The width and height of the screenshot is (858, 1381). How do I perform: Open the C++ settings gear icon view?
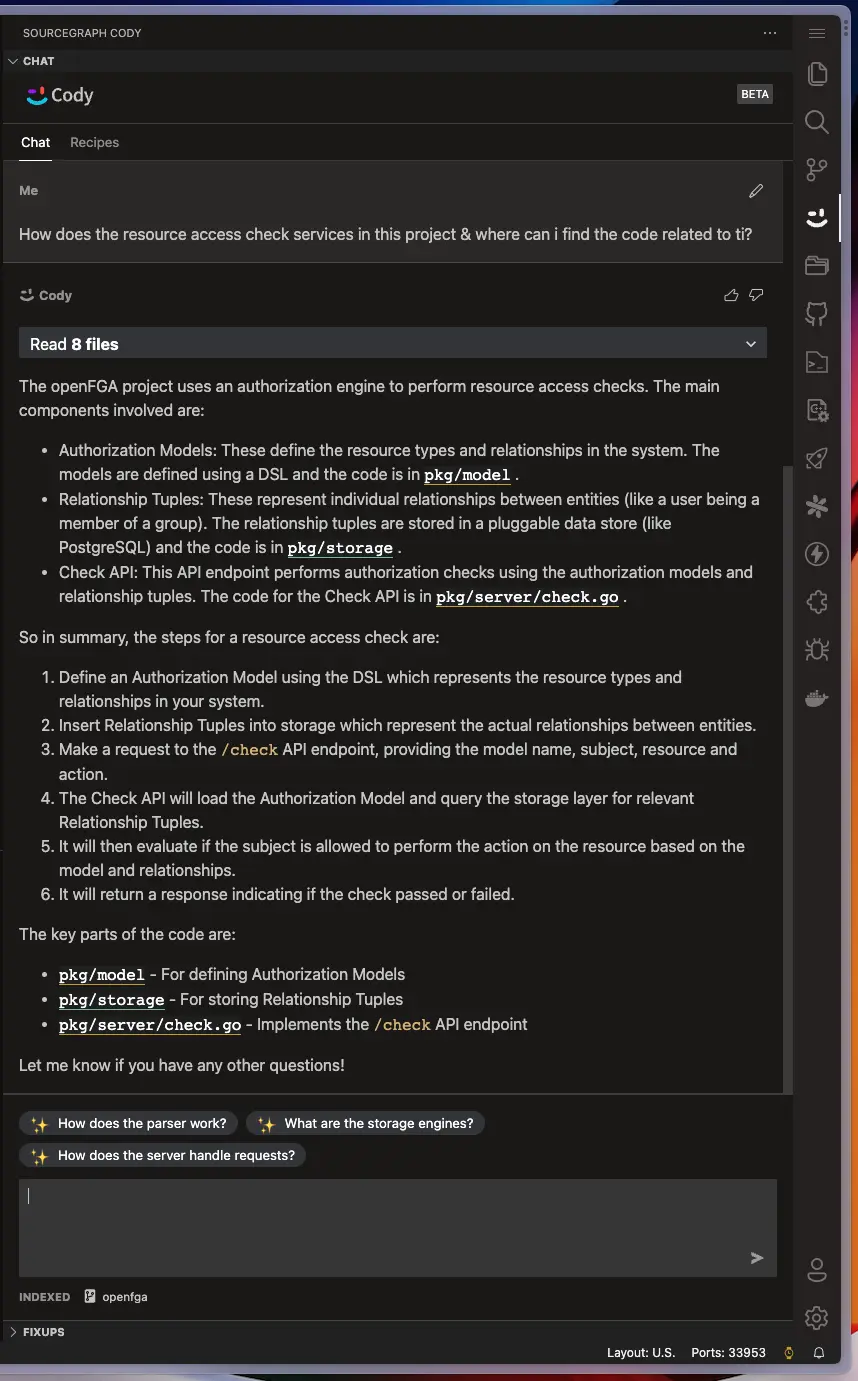(817, 409)
